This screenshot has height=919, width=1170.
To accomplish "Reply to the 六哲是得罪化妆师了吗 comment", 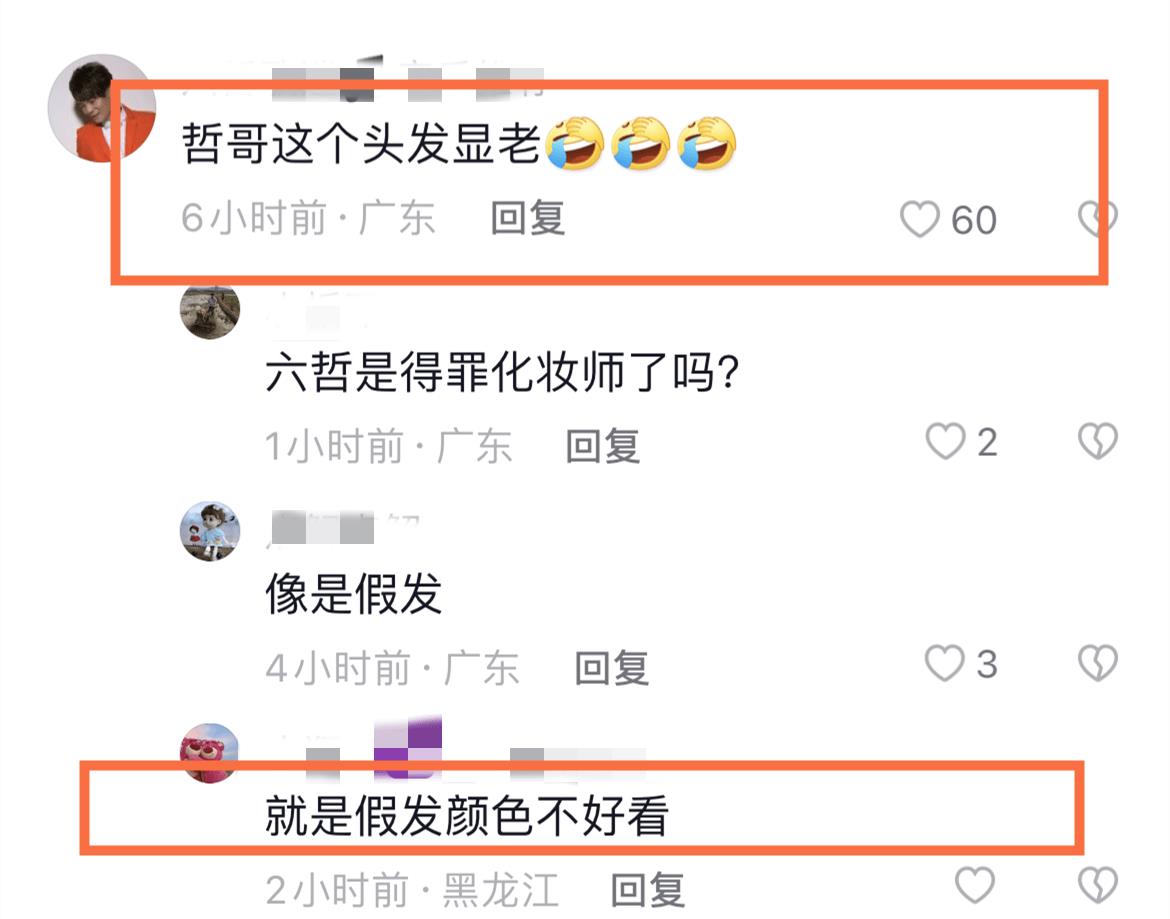I will point(603,446).
